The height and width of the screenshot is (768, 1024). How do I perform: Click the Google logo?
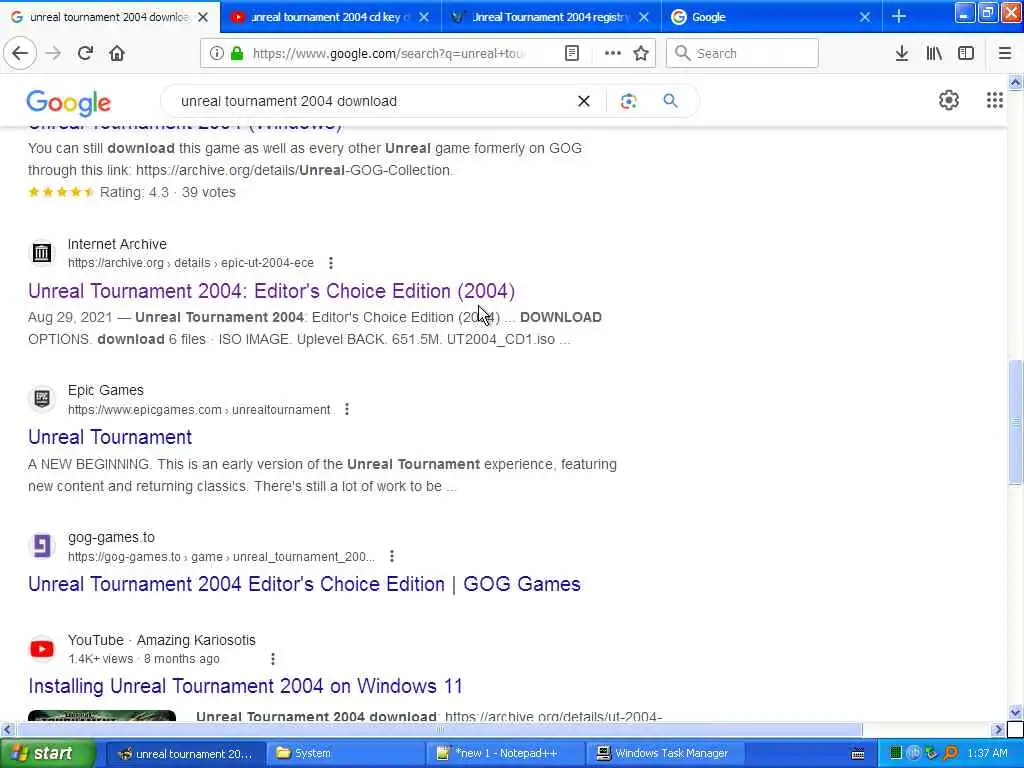click(x=69, y=103)
